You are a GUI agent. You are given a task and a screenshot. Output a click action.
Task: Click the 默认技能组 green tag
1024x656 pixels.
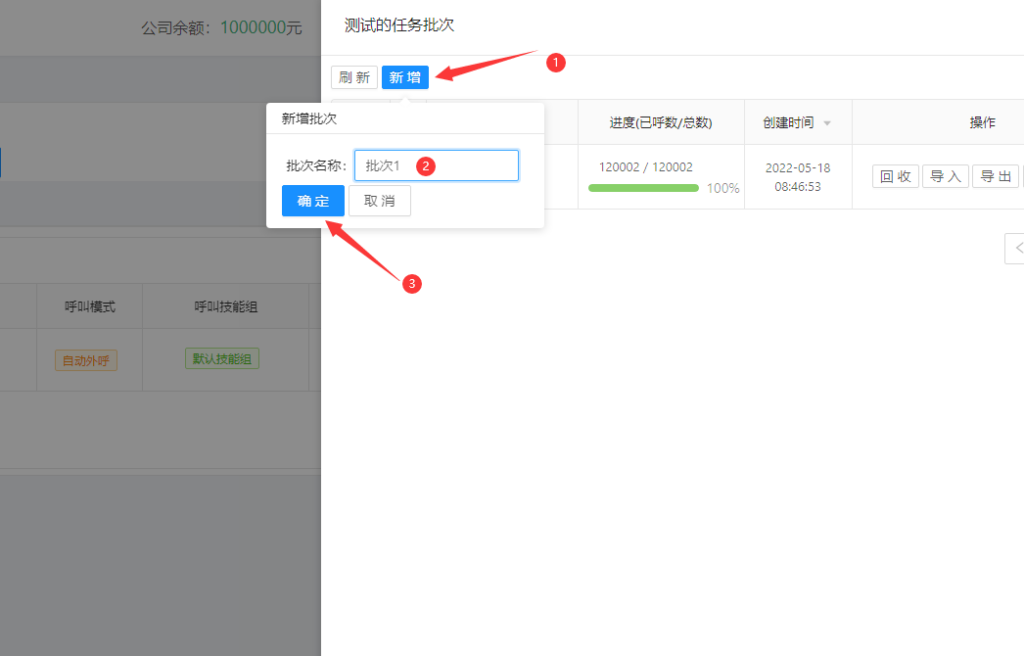[222, 359]
